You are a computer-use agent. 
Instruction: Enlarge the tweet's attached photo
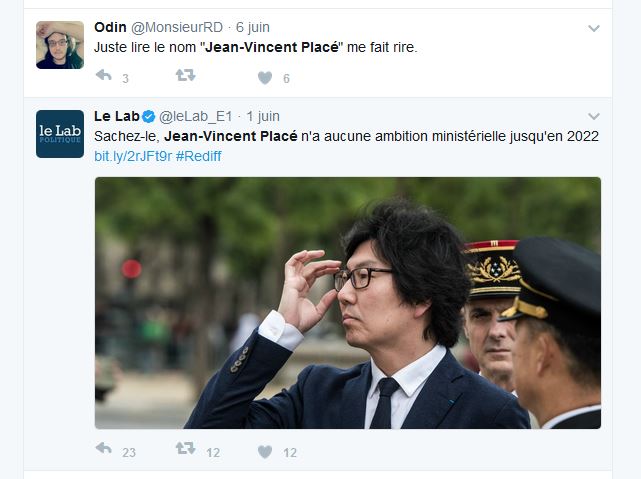click(348, 303)
